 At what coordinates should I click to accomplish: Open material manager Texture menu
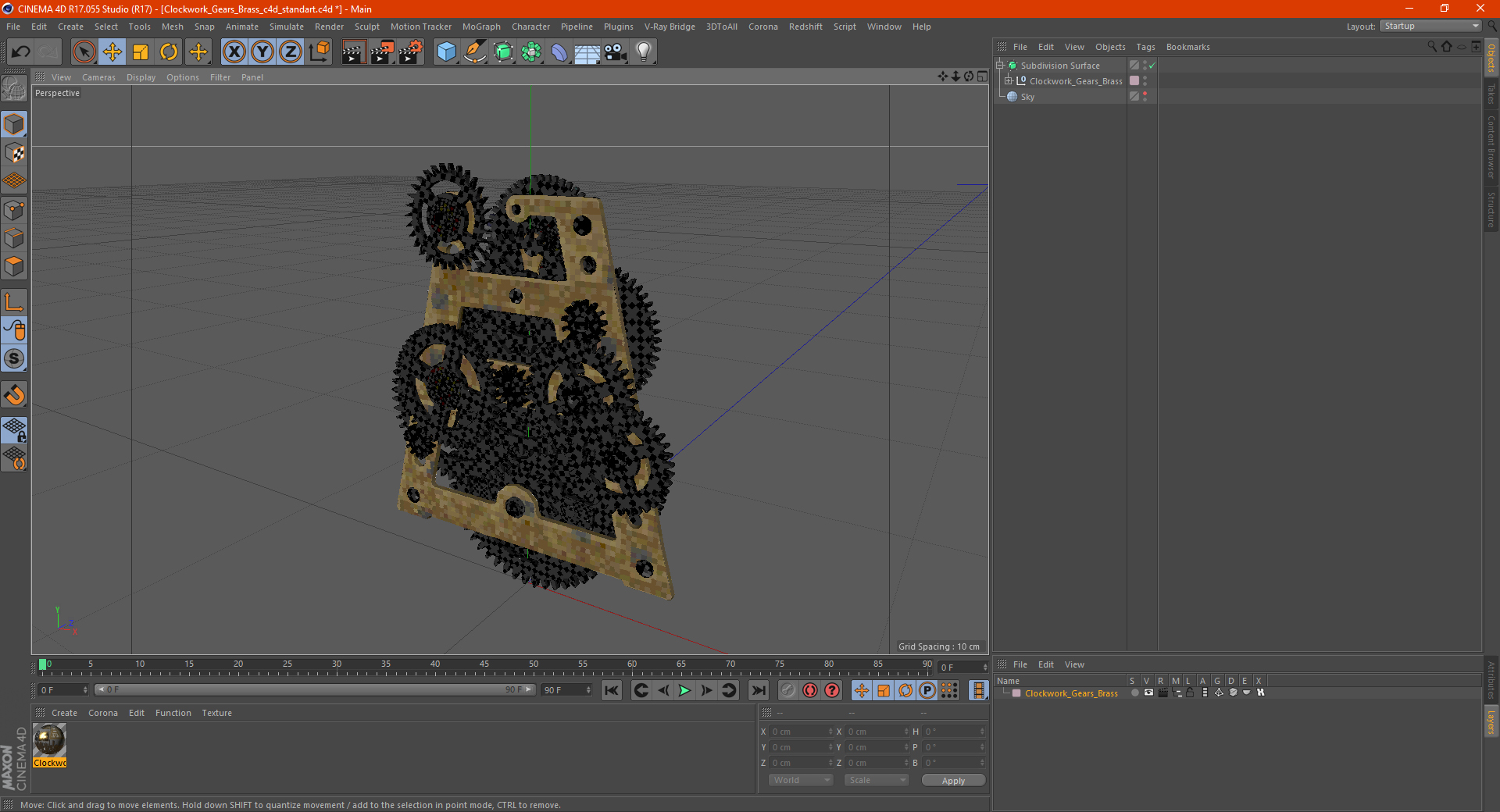click(216, 713)
